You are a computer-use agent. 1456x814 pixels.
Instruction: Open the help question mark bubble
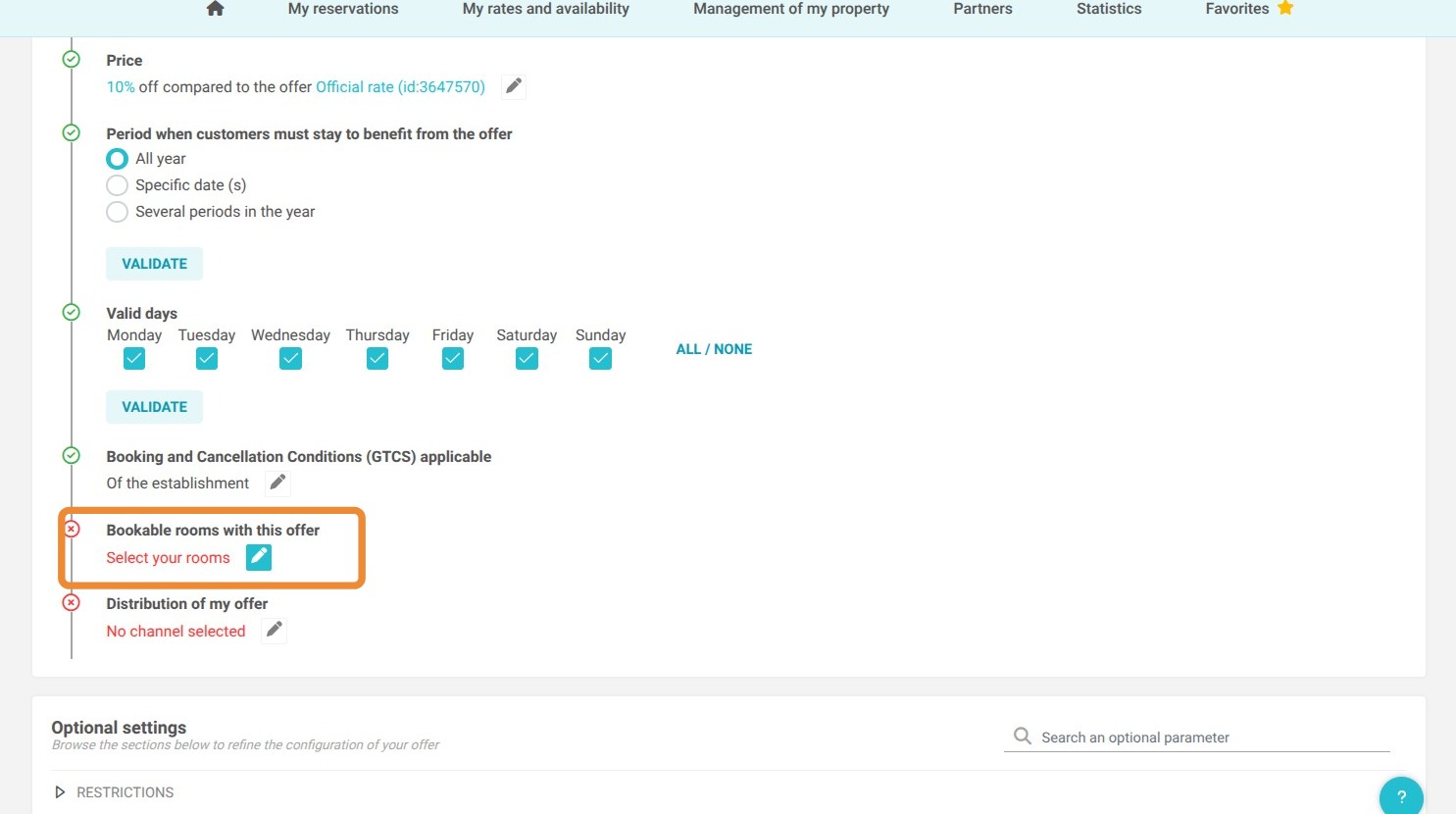pyautogui.click(x=1401, y=796)
